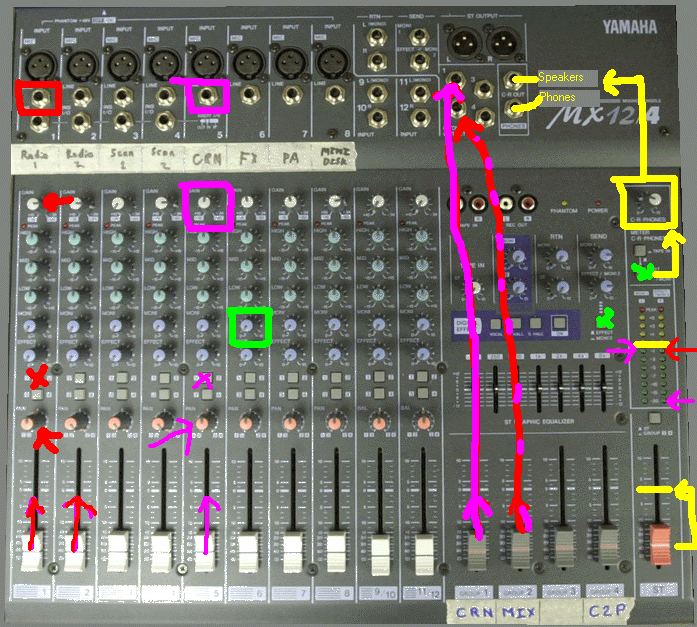Select the FX tape label for channel 6

pos(247,156)
